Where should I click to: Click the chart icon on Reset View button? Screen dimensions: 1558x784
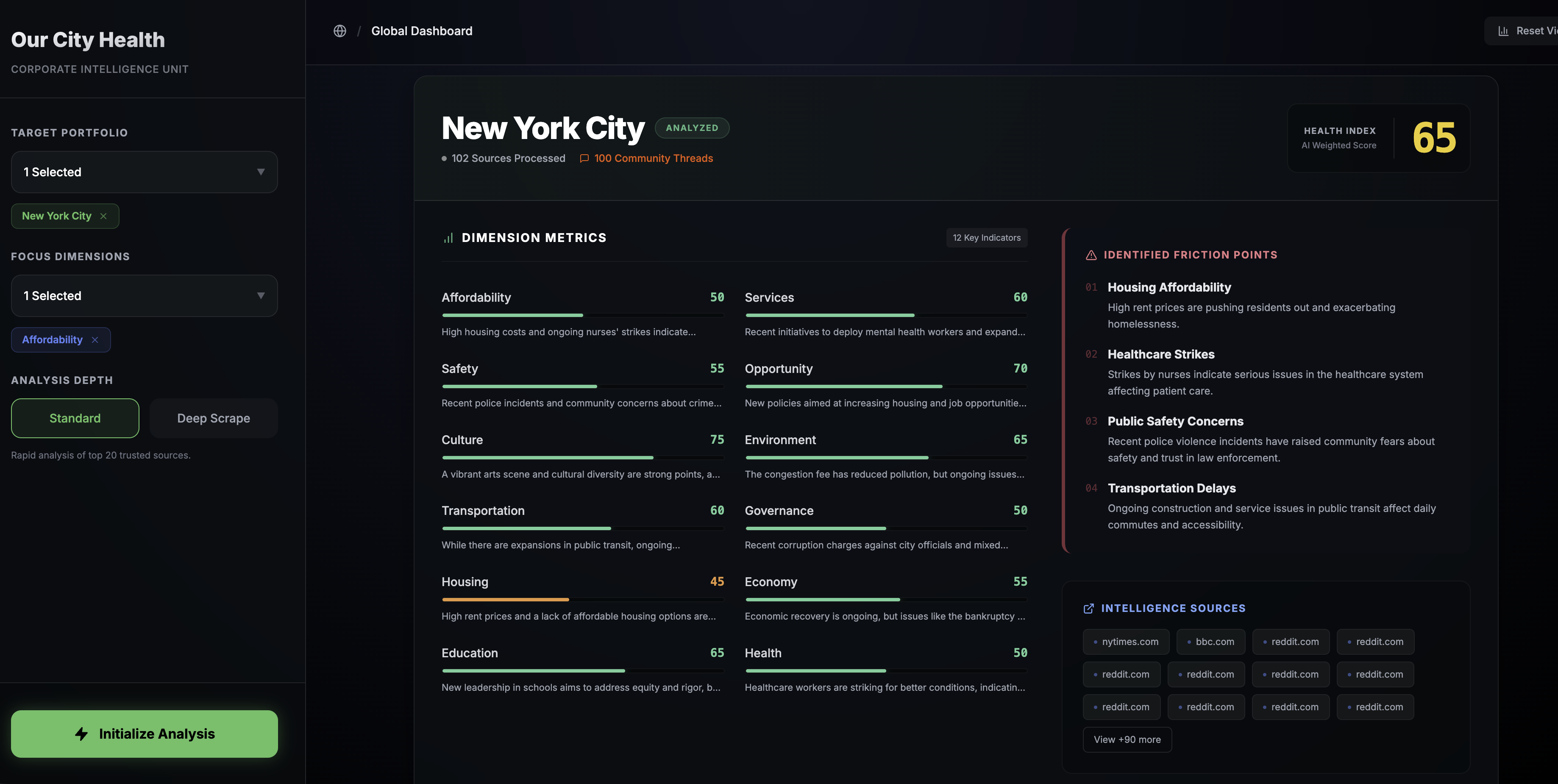(1503, 31)
